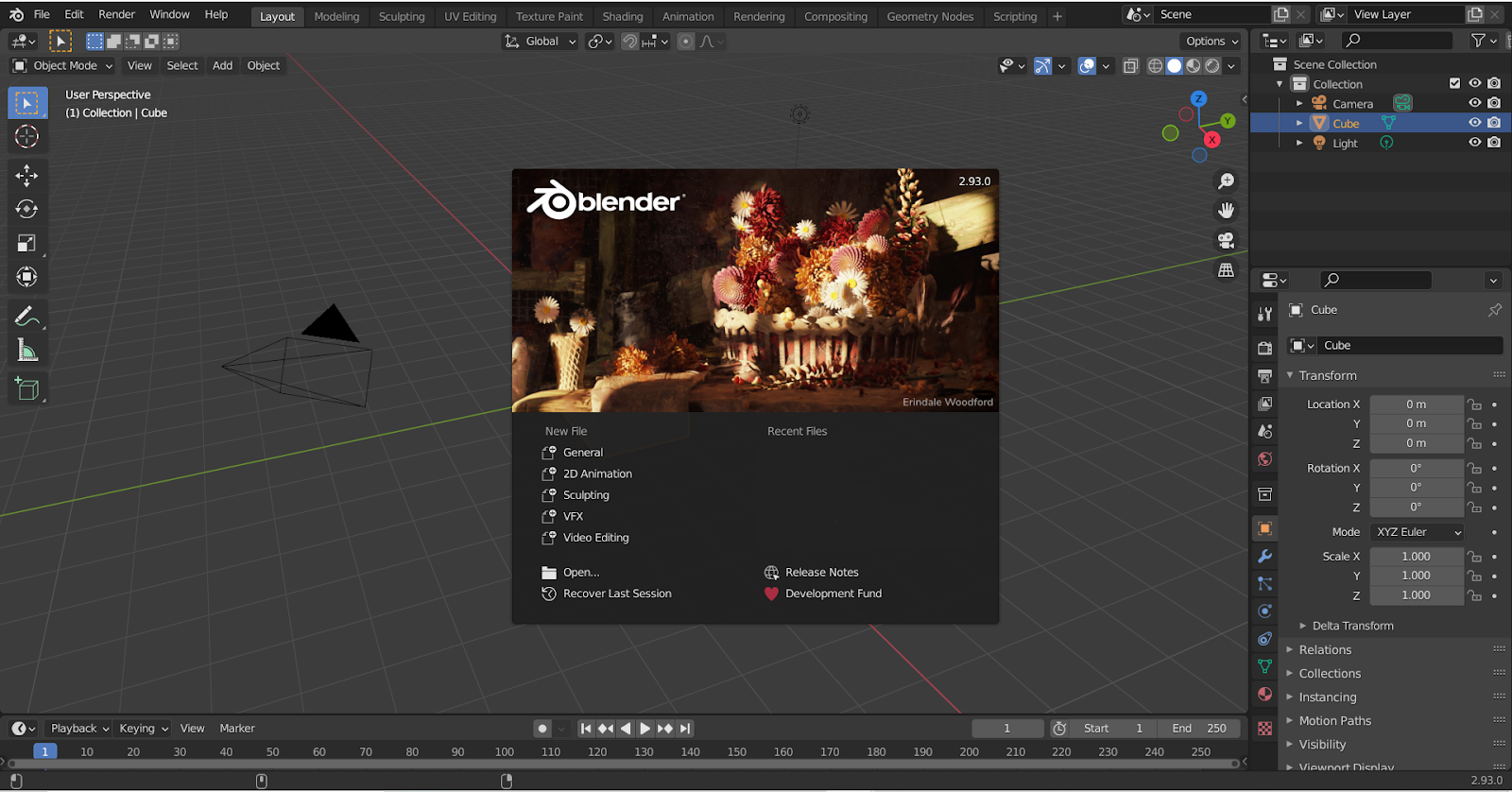Open the Material properties tab
The image size is (1512, 792).
point(1264,694)
